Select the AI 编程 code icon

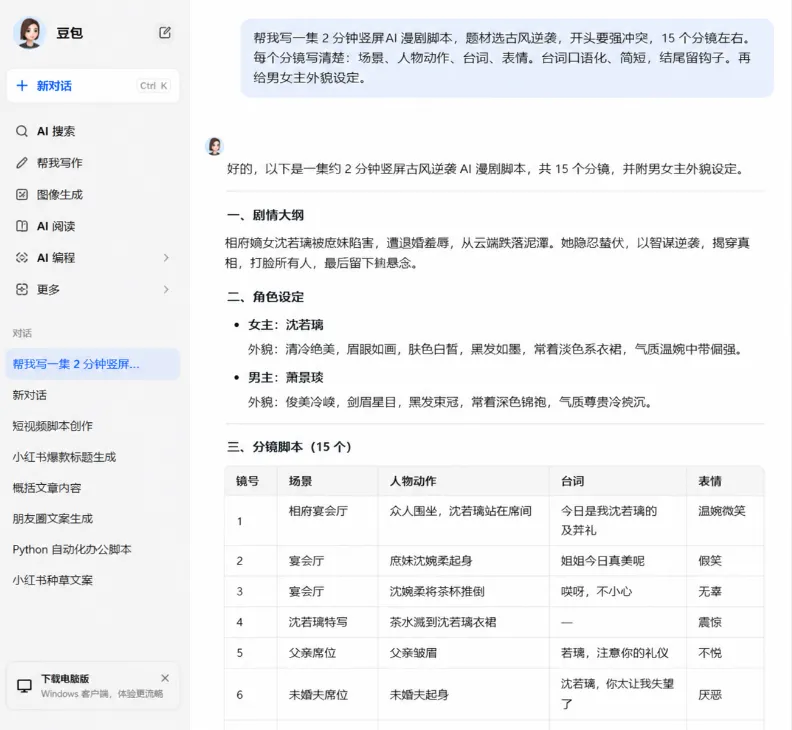[22, 258]
